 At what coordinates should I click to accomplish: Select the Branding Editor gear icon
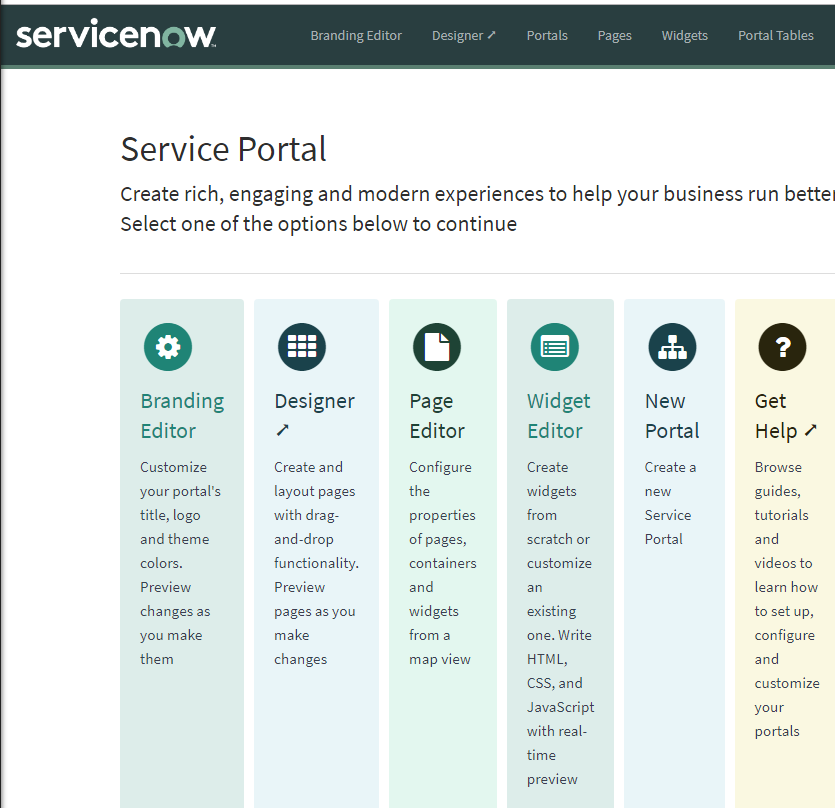coord(167,347)
